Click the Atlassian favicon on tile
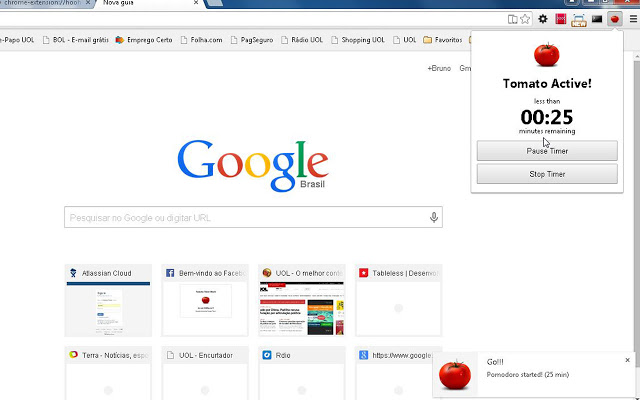Screen dimensions: 640x400 [73, 273]
